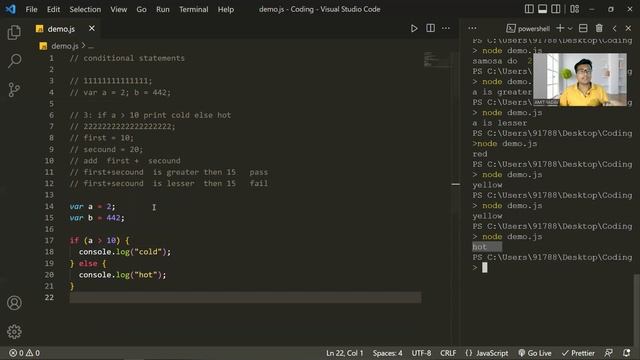640x360 pixels.
Task: Click console.log("cold") statement
Action: pos(125,252)
